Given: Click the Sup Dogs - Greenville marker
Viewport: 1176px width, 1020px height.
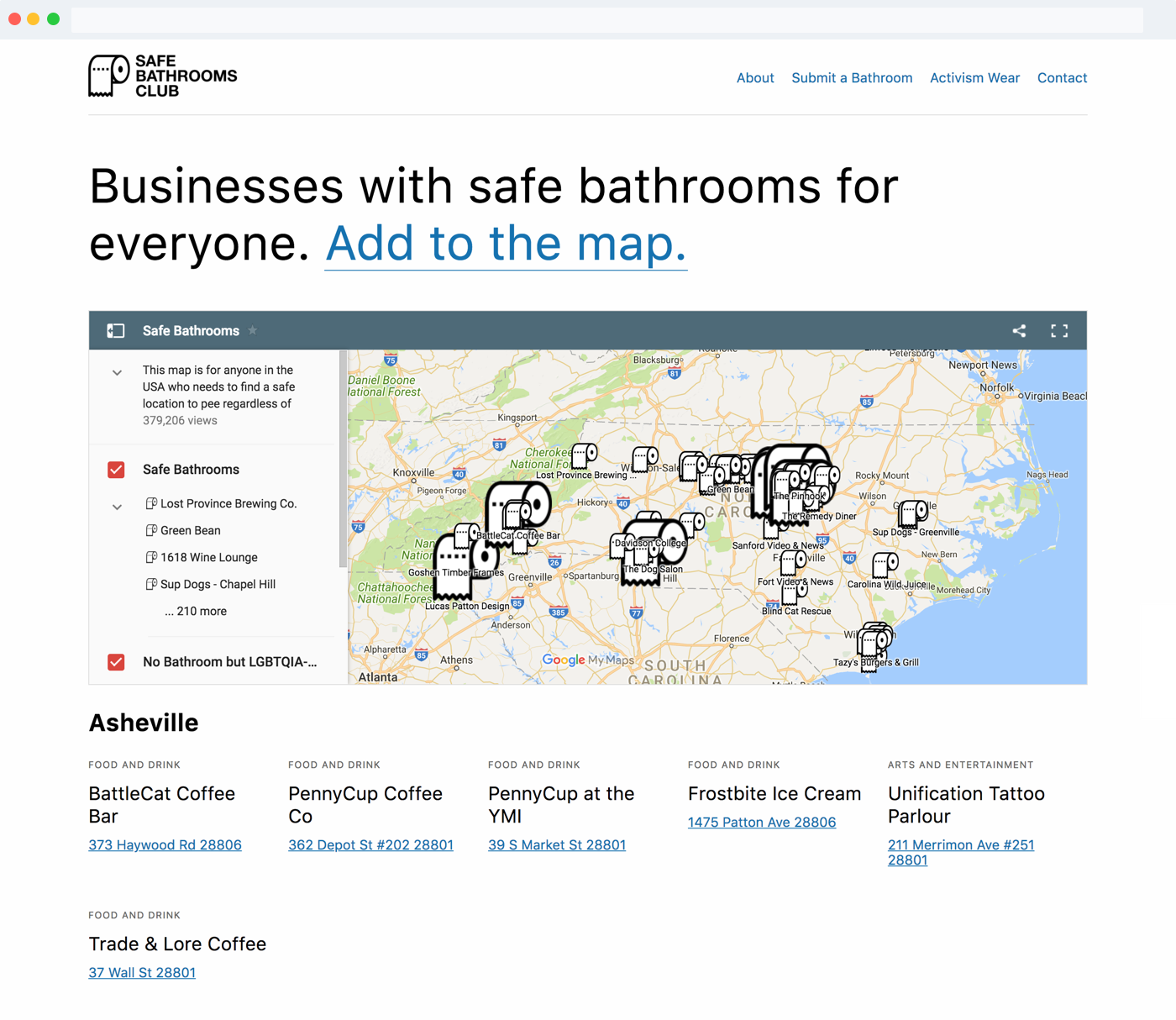Looking at the screenshot, I should pos(913,513).
